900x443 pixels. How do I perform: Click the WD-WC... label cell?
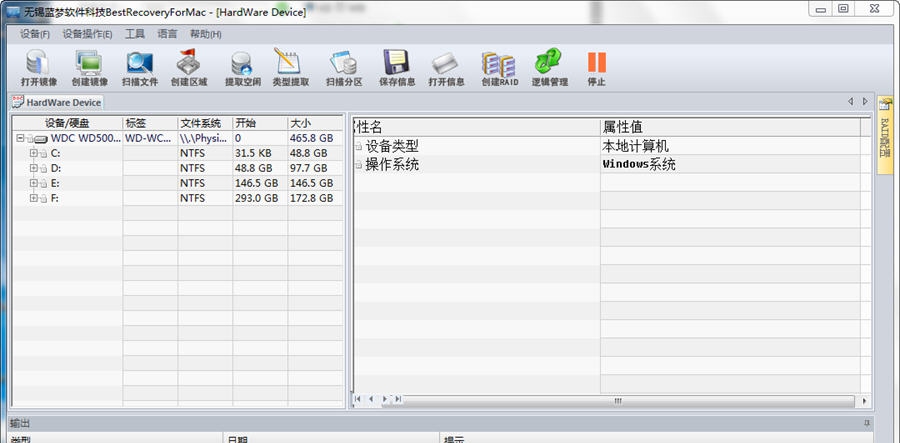click(x=150, y=138)
